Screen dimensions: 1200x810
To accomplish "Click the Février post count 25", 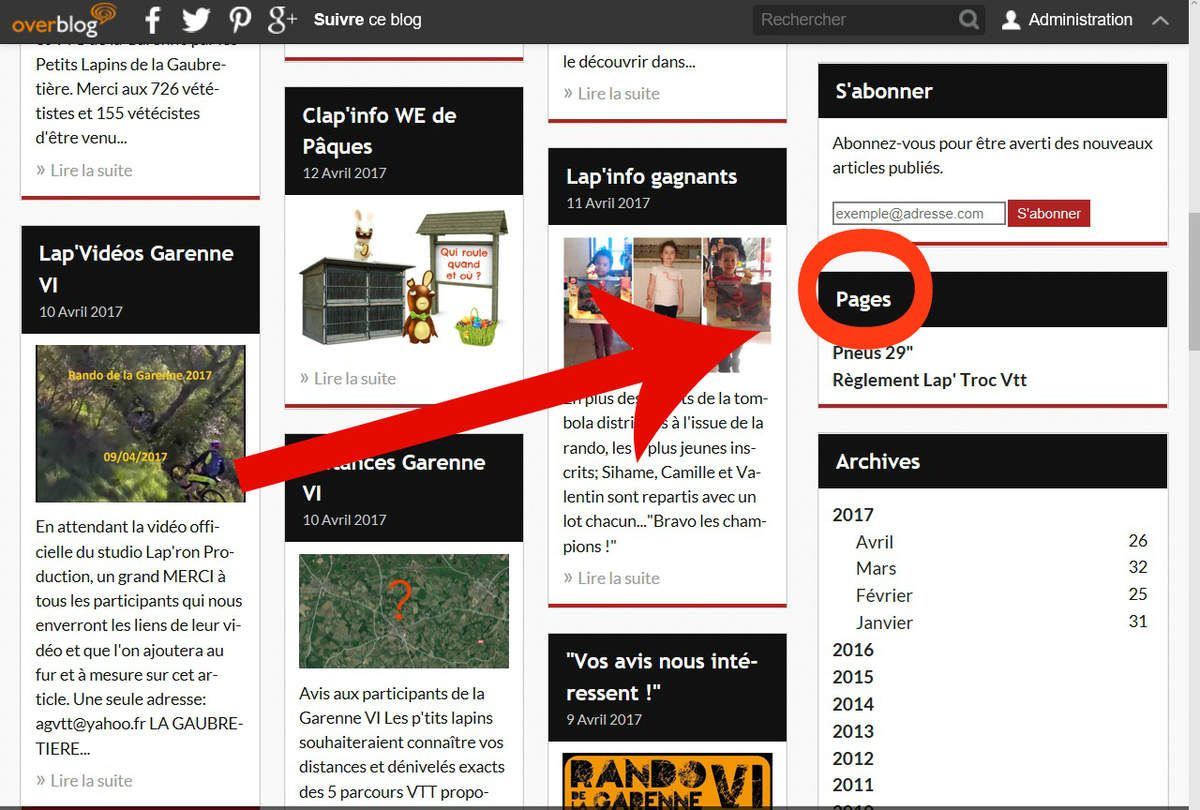I will pyautogui.click(x=1138, y=594).
